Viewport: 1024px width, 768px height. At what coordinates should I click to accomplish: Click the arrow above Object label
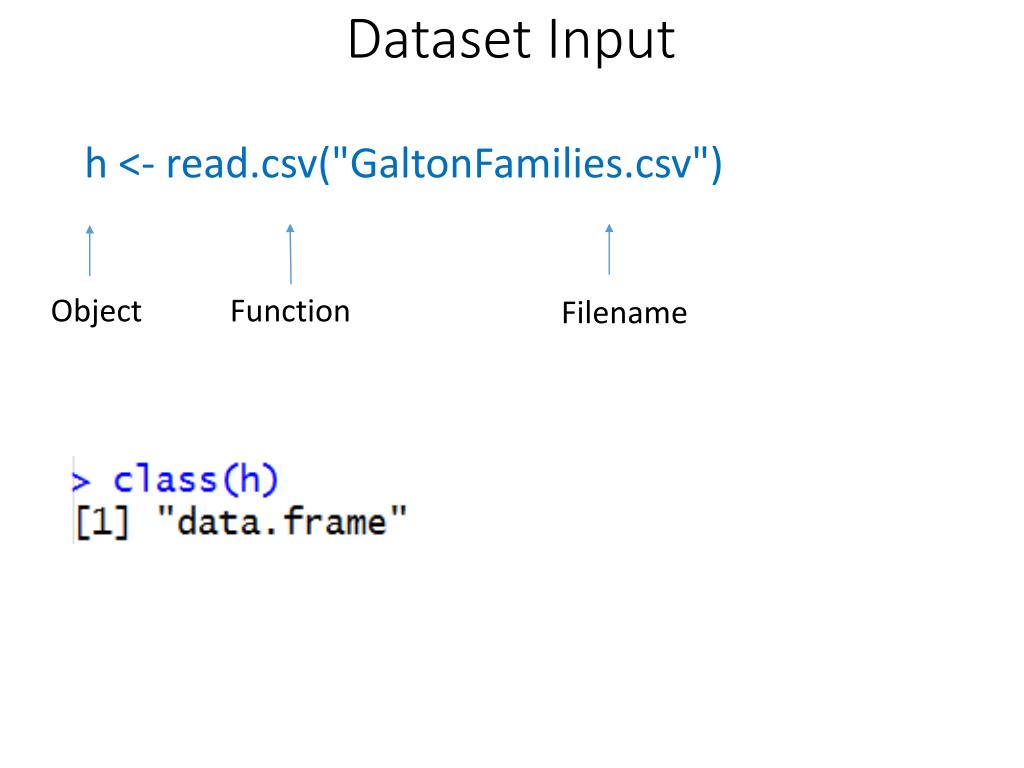coord(90,251)
